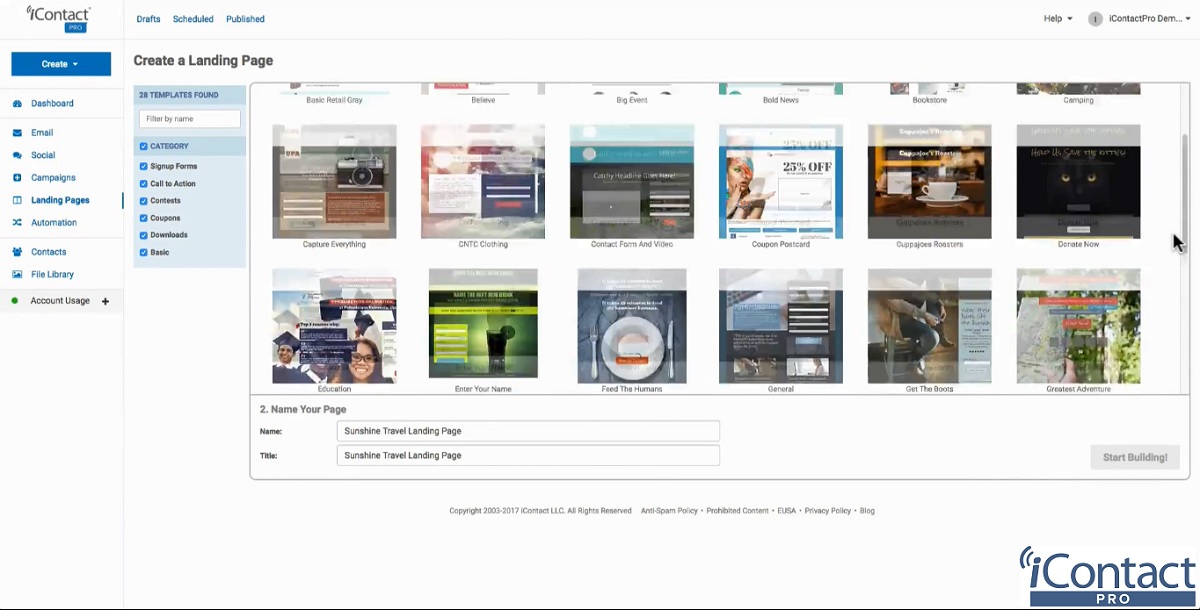The height and width of the screenshot is (610, 1200).
Task: Switch to the Scheduled tab
Action: pos(193,19)
